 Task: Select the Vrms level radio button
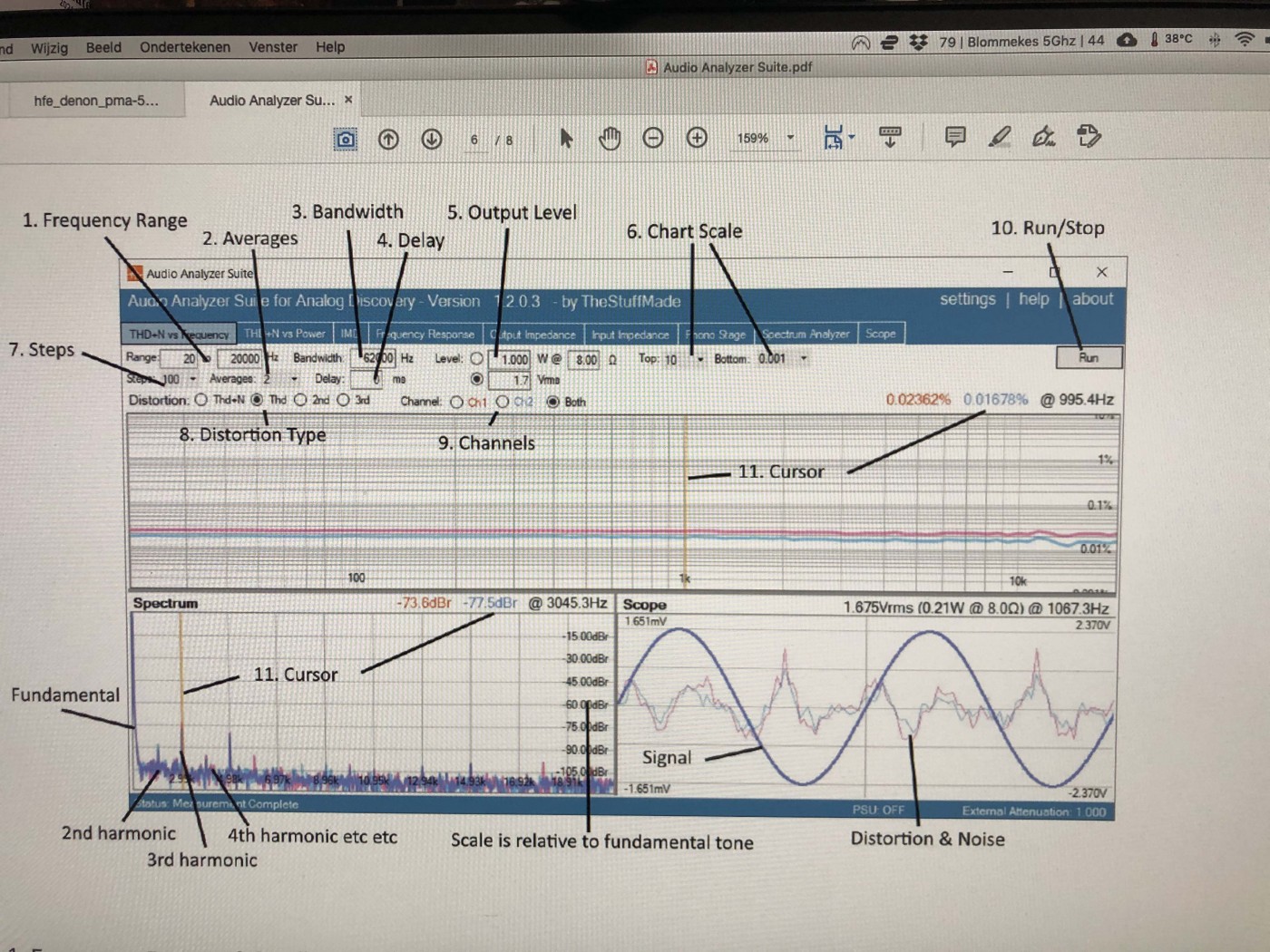coord(476,379)
